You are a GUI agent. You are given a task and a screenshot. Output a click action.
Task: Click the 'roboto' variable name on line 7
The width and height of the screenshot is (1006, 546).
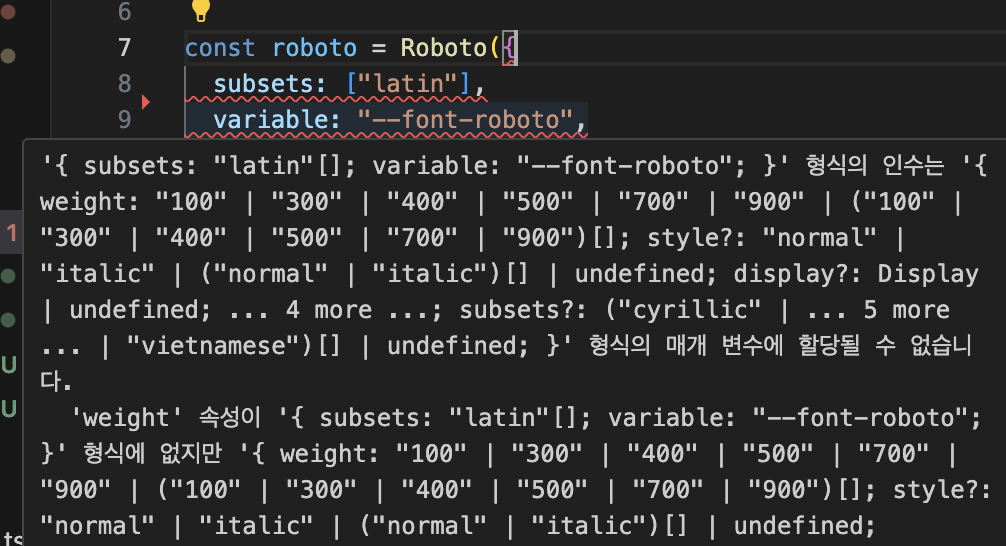pos(314,48)
